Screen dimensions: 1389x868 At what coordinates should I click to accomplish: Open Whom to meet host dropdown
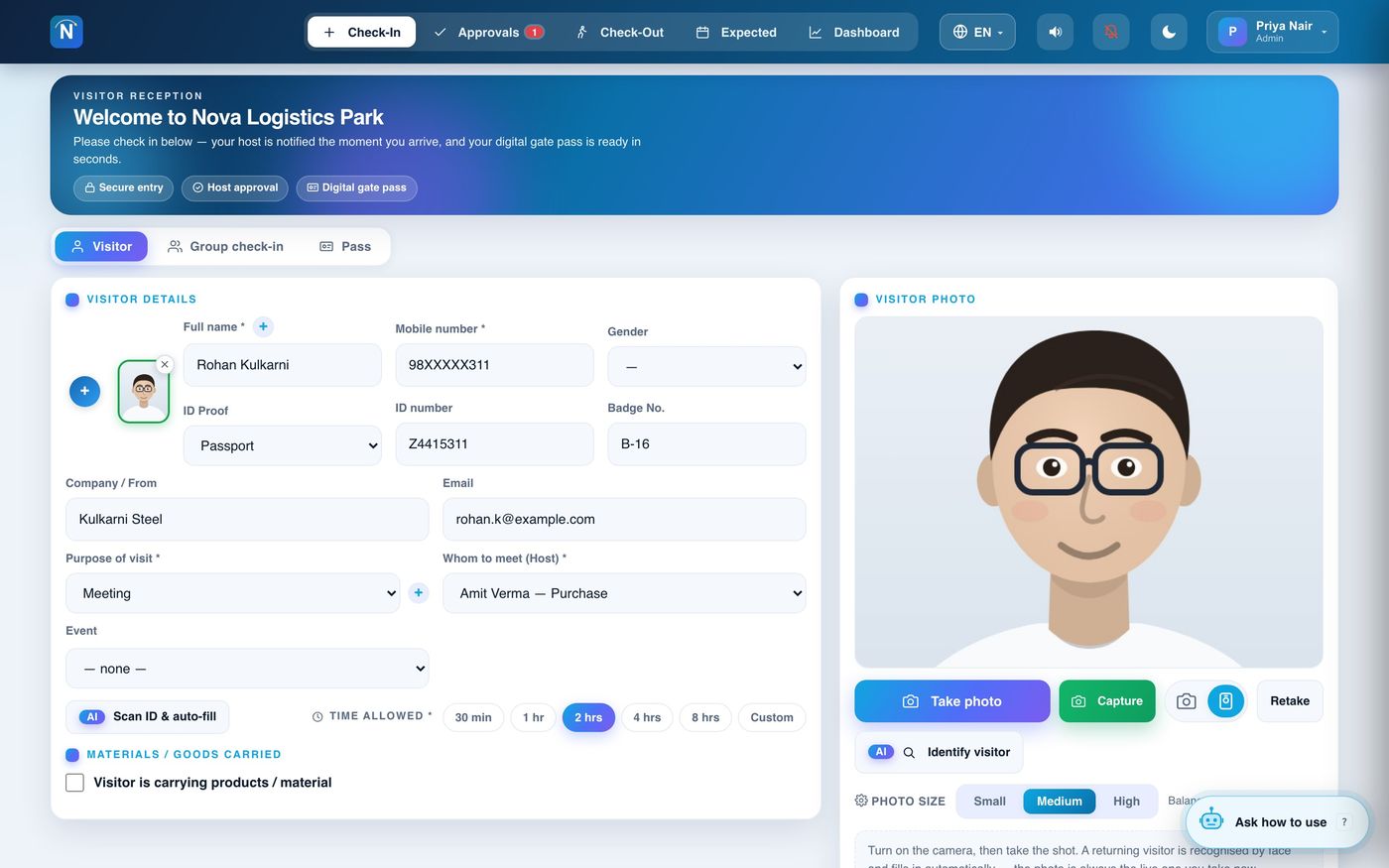pyautogui.click(x=624, y=593)
